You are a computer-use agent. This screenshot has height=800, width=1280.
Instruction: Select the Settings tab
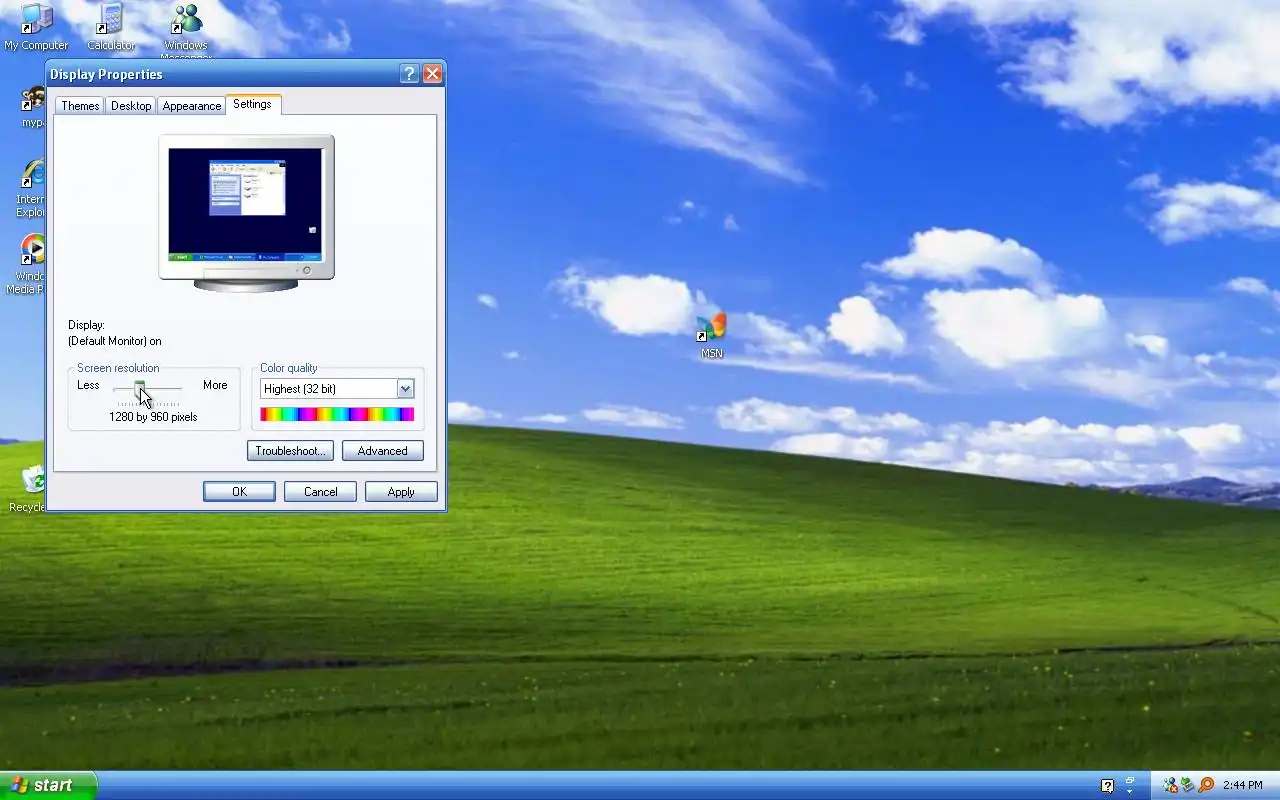pyautogui.click(x=252, y=104)
